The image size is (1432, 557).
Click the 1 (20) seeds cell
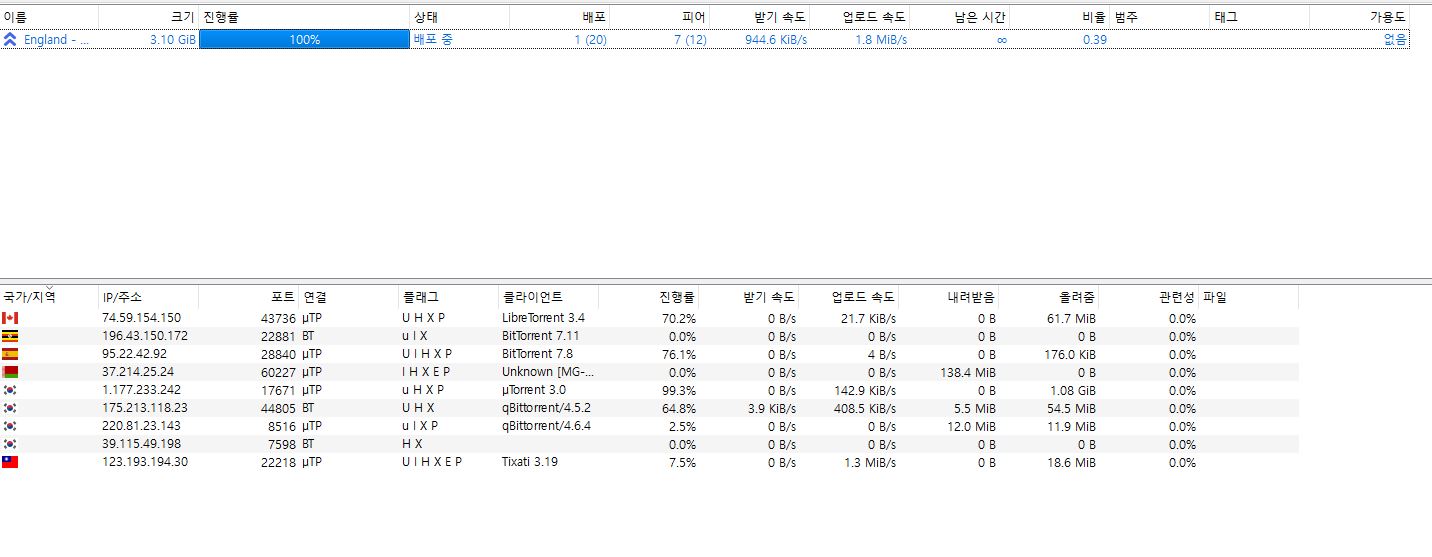[590, 40]
